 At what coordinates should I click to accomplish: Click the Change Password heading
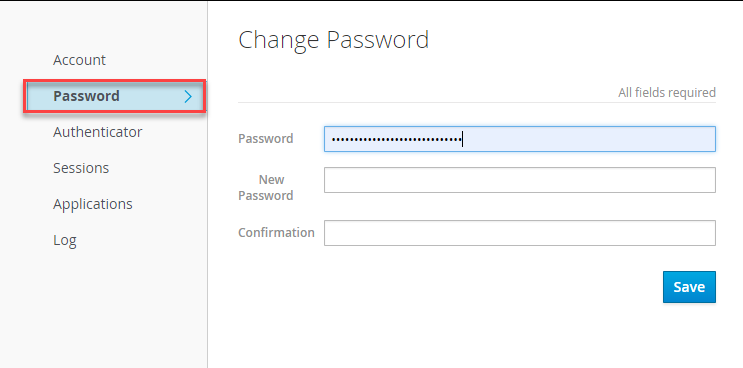pyautogui.click(x=334, y=40)
